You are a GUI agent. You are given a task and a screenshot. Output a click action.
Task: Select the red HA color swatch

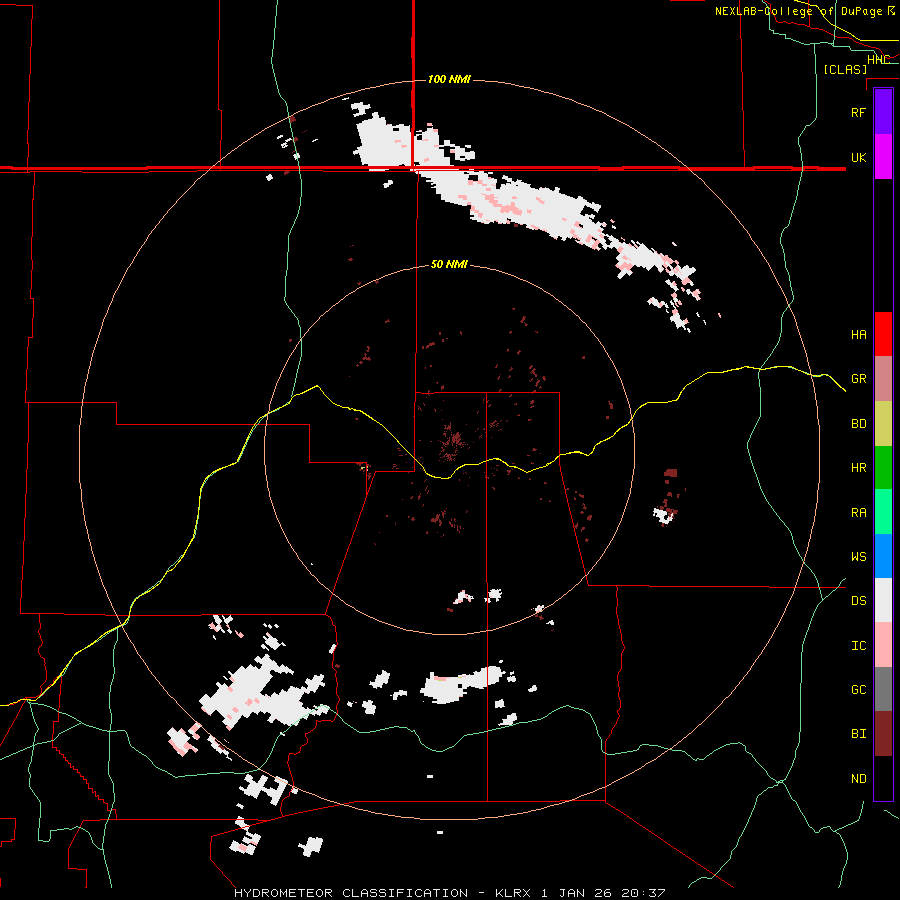pos(883,334)
